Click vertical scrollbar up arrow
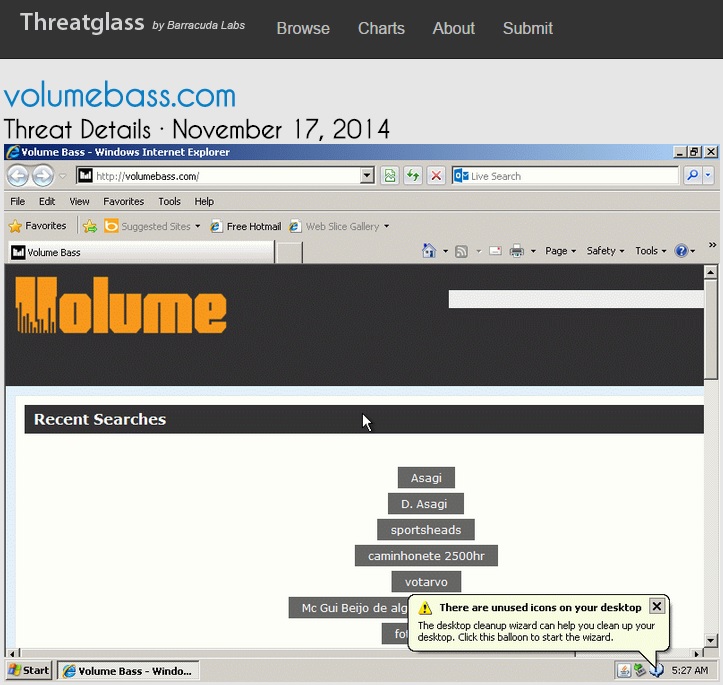 click(x=711, y=272)
